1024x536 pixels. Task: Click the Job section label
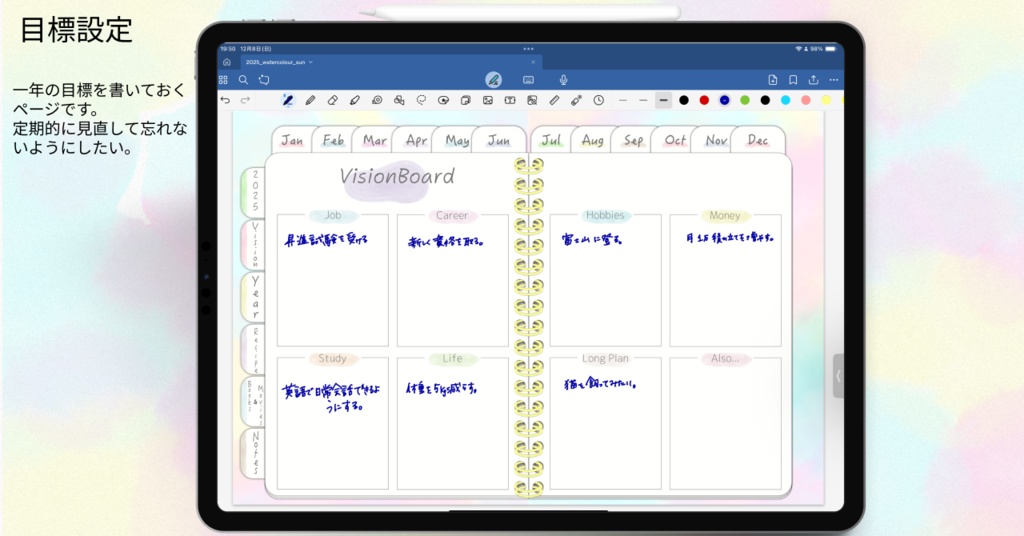point(333,215)
